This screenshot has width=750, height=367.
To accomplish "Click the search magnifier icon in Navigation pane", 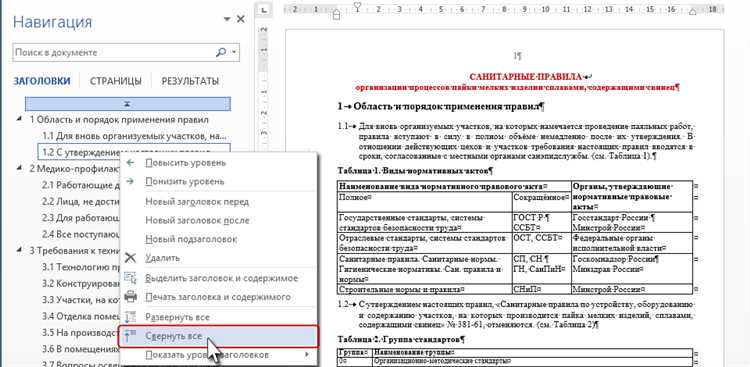I will tap(221, 53).
